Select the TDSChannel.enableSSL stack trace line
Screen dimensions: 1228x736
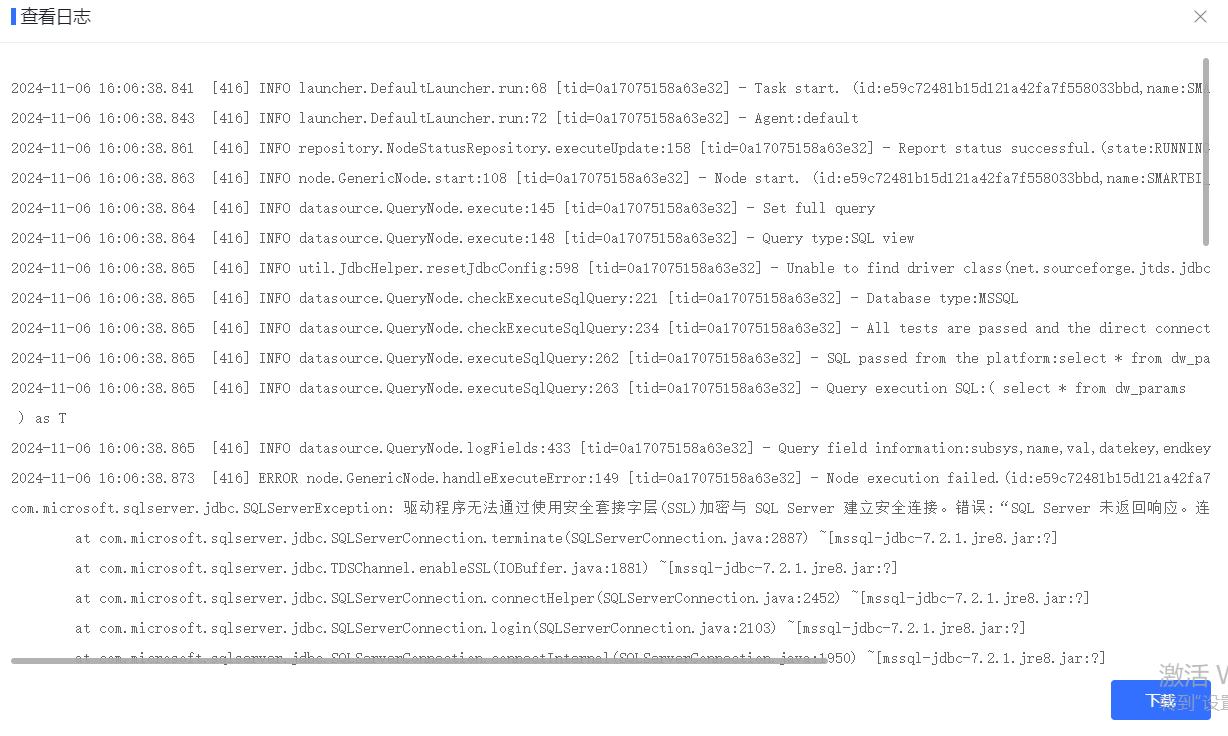[487, 568]
